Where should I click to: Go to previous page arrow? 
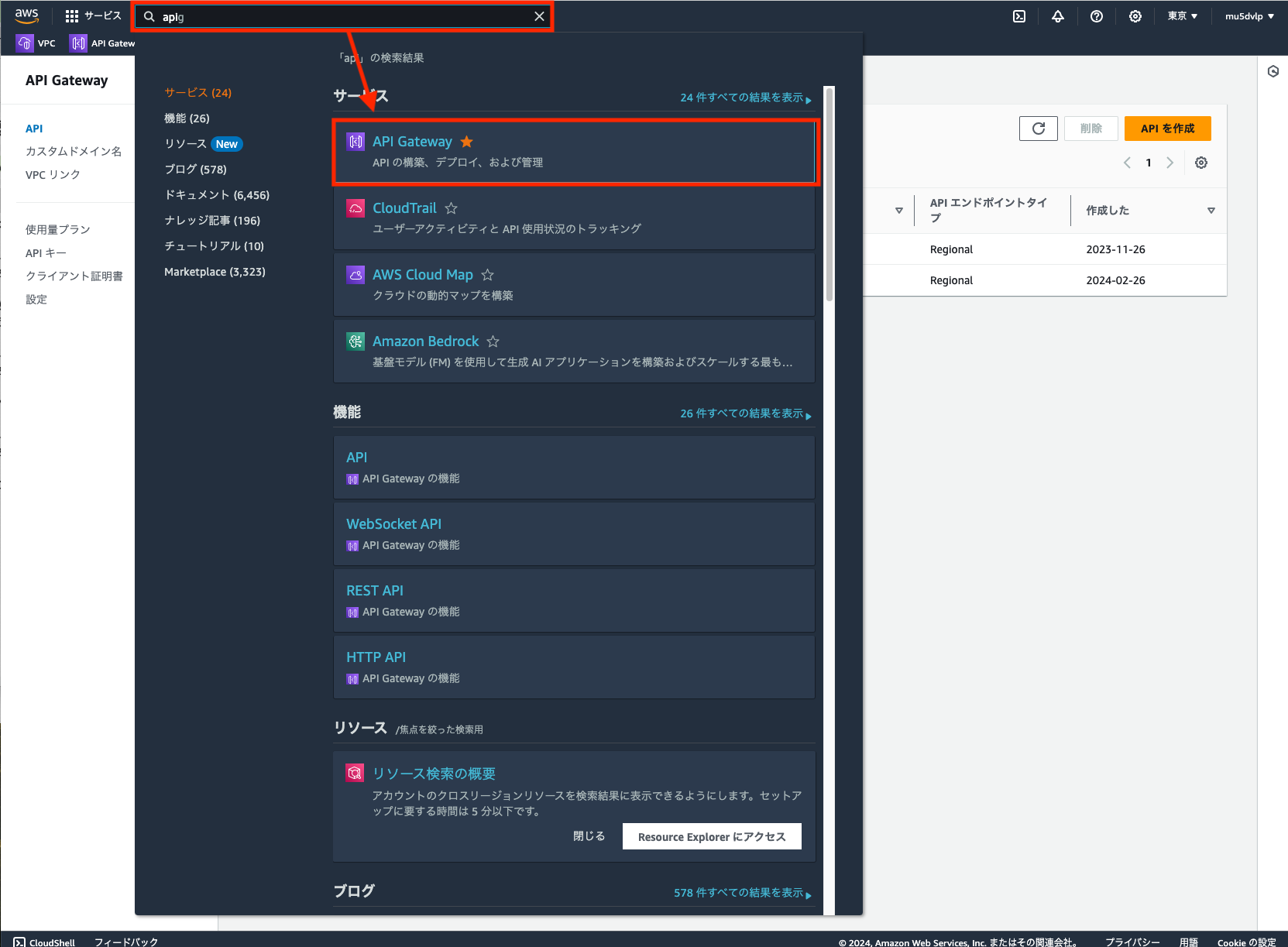coord(1128,163)
